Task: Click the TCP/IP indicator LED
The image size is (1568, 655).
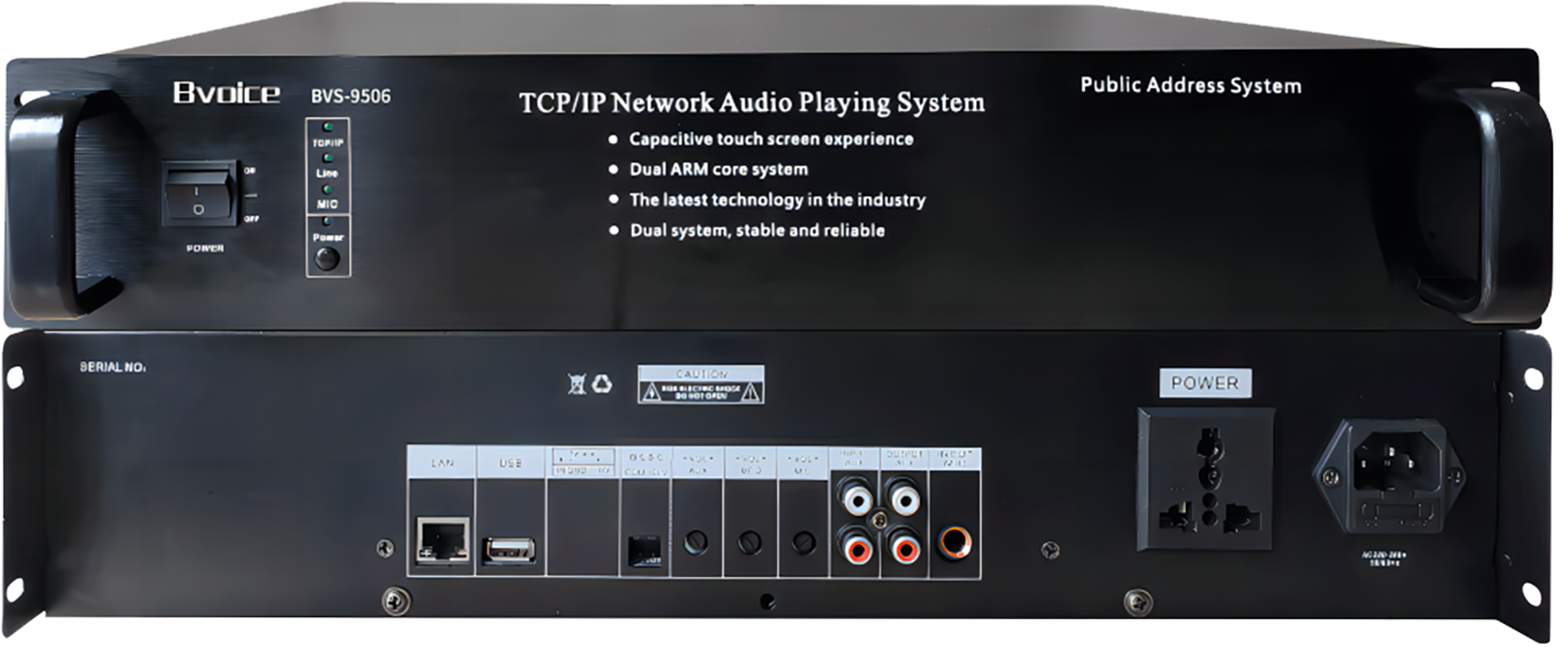Action: pyautogui.click(x=328, y=126)
